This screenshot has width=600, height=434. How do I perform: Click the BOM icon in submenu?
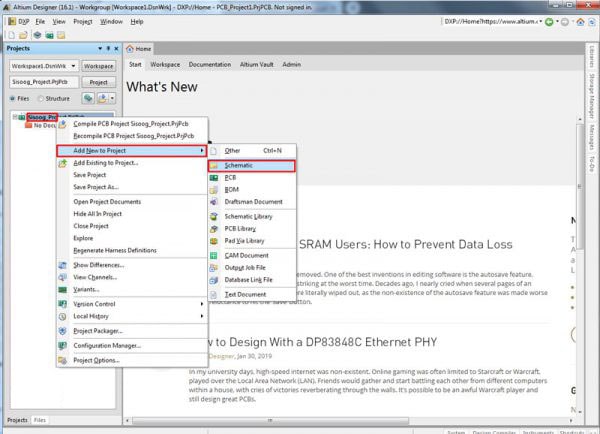click(214, 189)
